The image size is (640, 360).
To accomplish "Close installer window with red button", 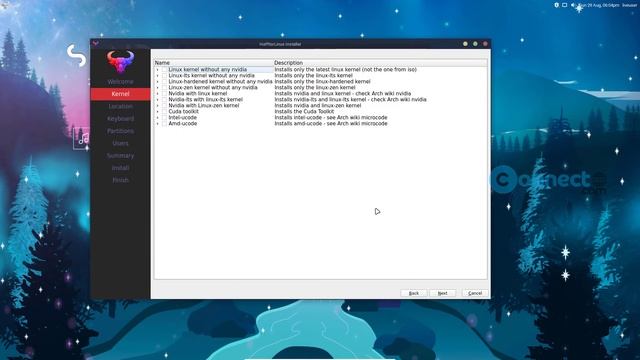I will 485,44.
